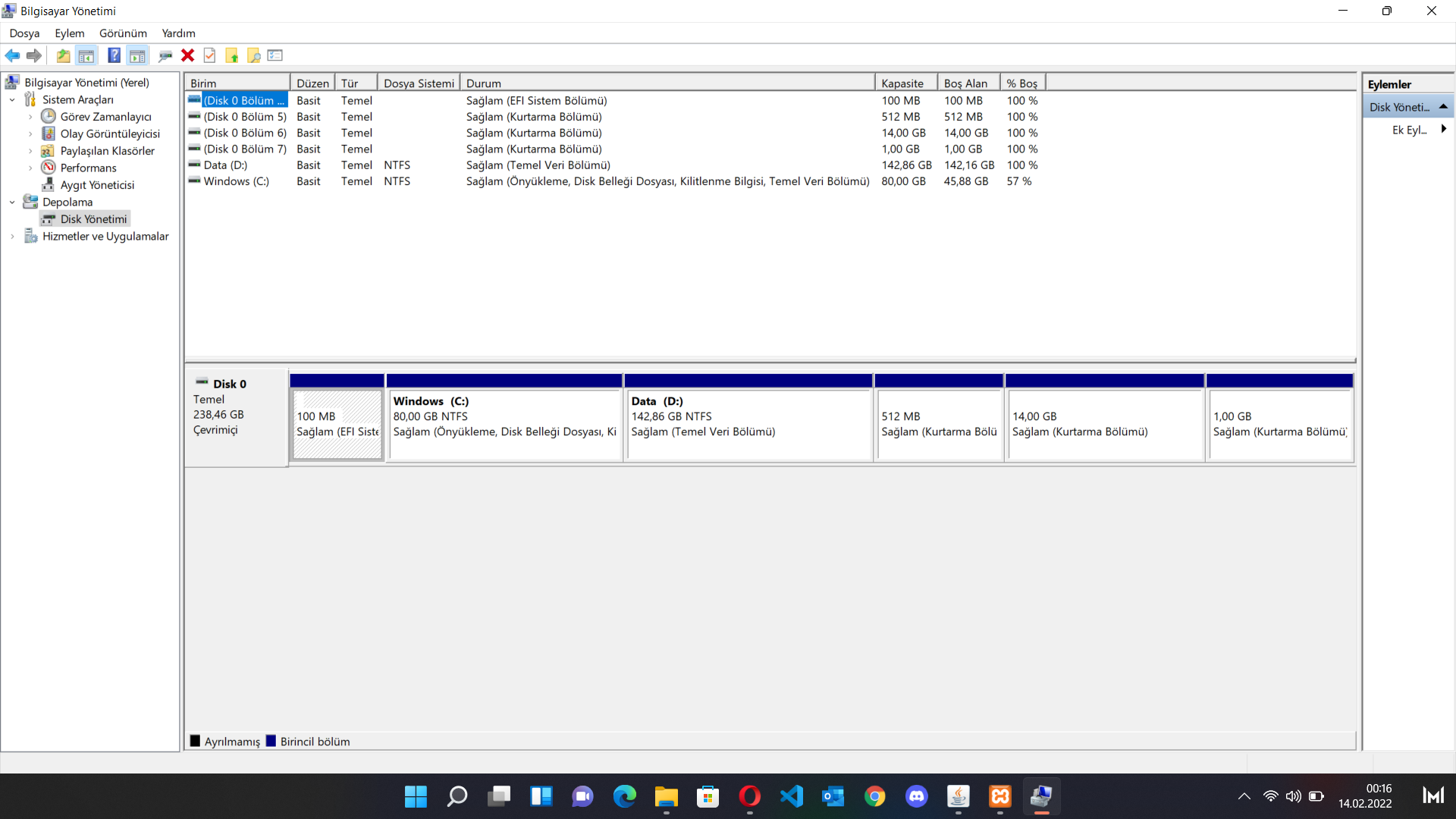
Task: Select Görev Zamanlayıcı clock icon
Action: (x=49, y=116)
